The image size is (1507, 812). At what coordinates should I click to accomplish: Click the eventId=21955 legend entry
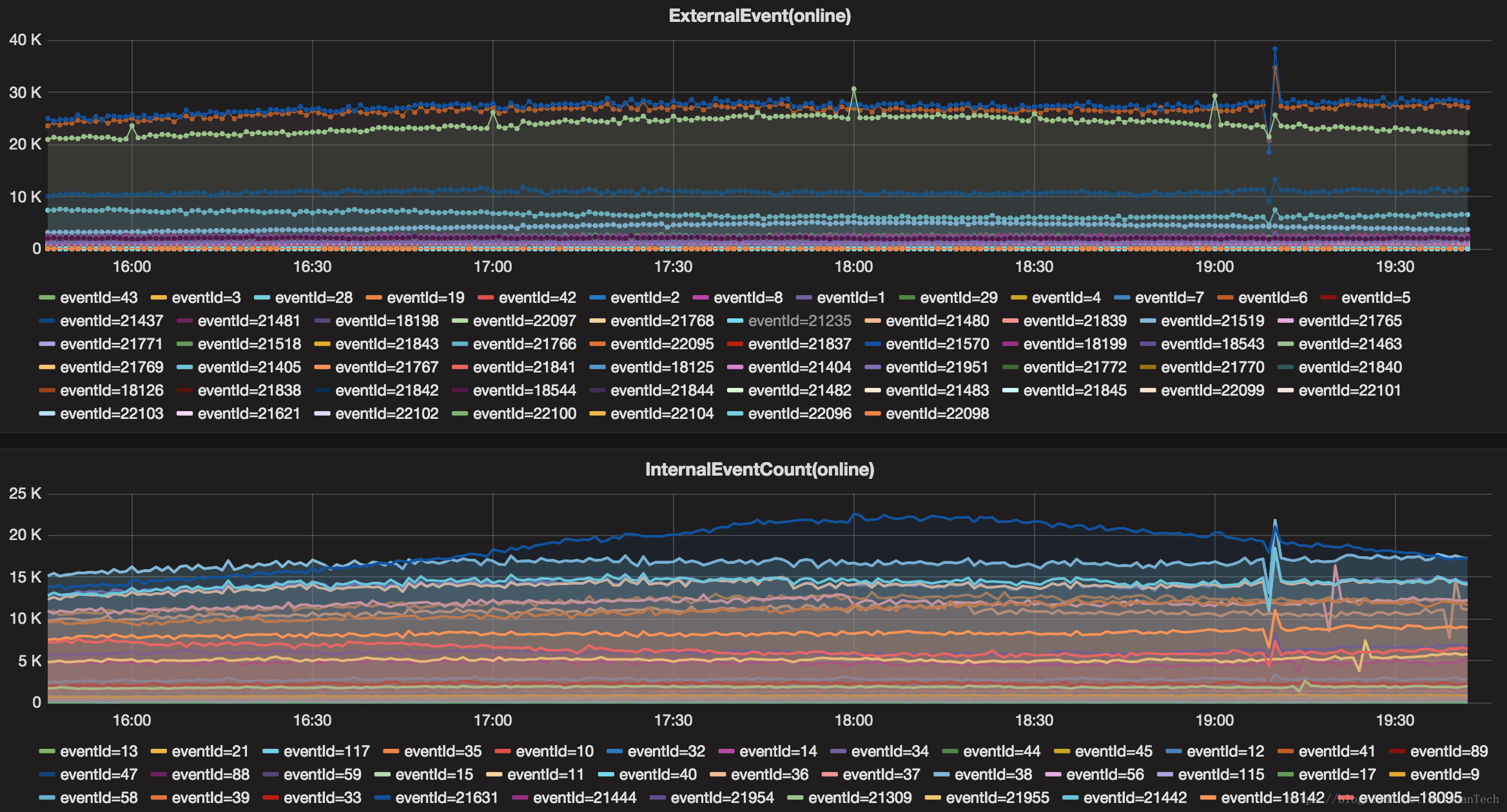click(x=997, y=798)
